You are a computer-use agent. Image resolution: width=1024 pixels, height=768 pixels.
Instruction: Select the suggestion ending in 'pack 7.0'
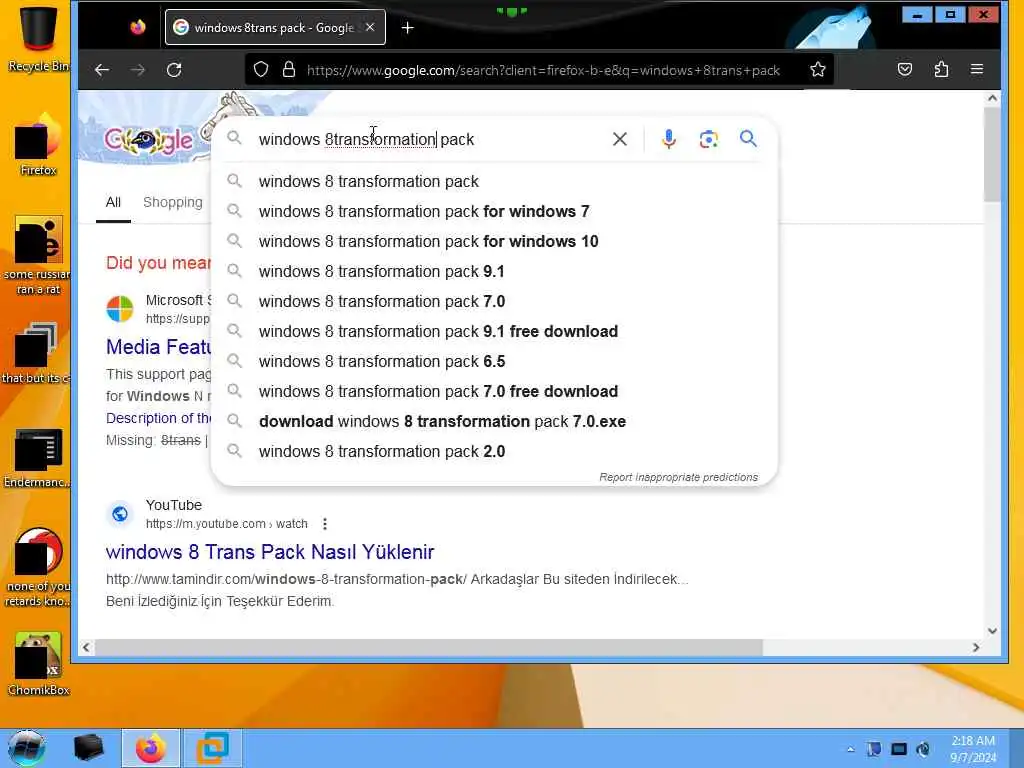tap(494, 301)
